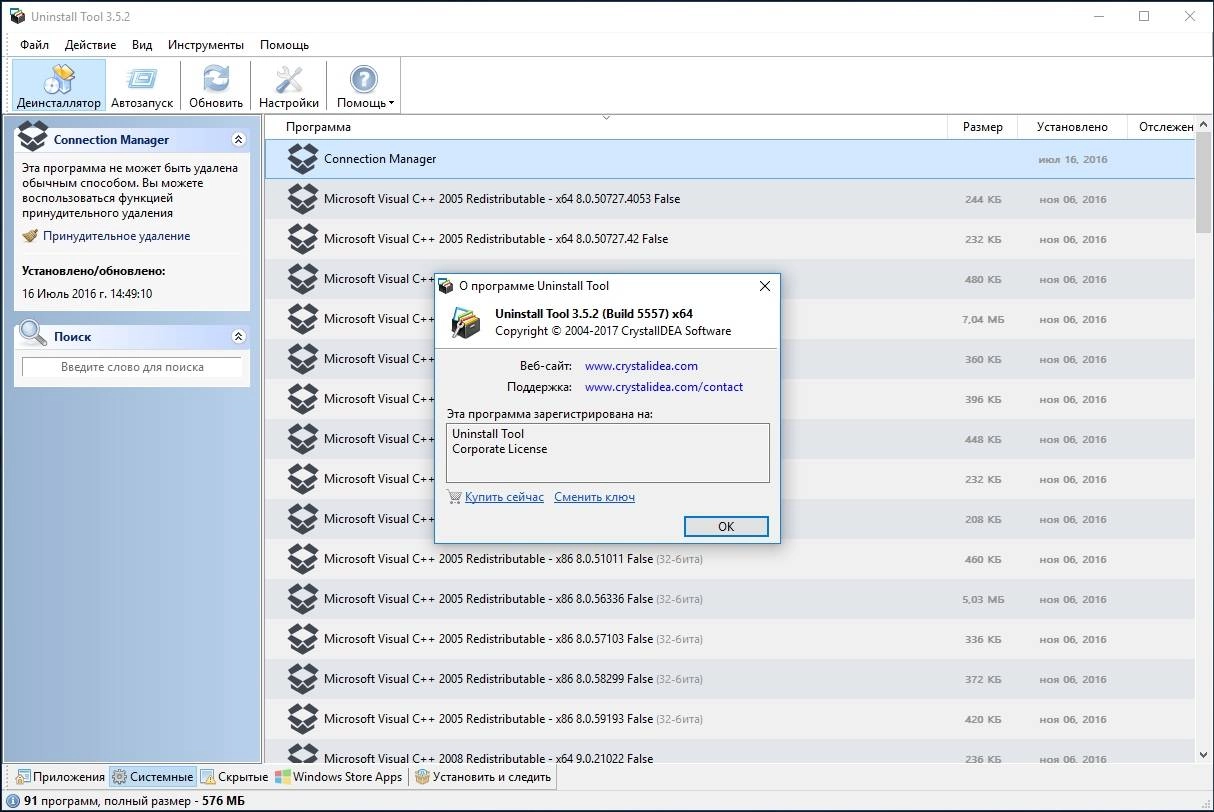Viewport: 1214px width, 812px height.
Task: Click the Uninstall Tool logo in the dialog
Action: click(466, 322)
